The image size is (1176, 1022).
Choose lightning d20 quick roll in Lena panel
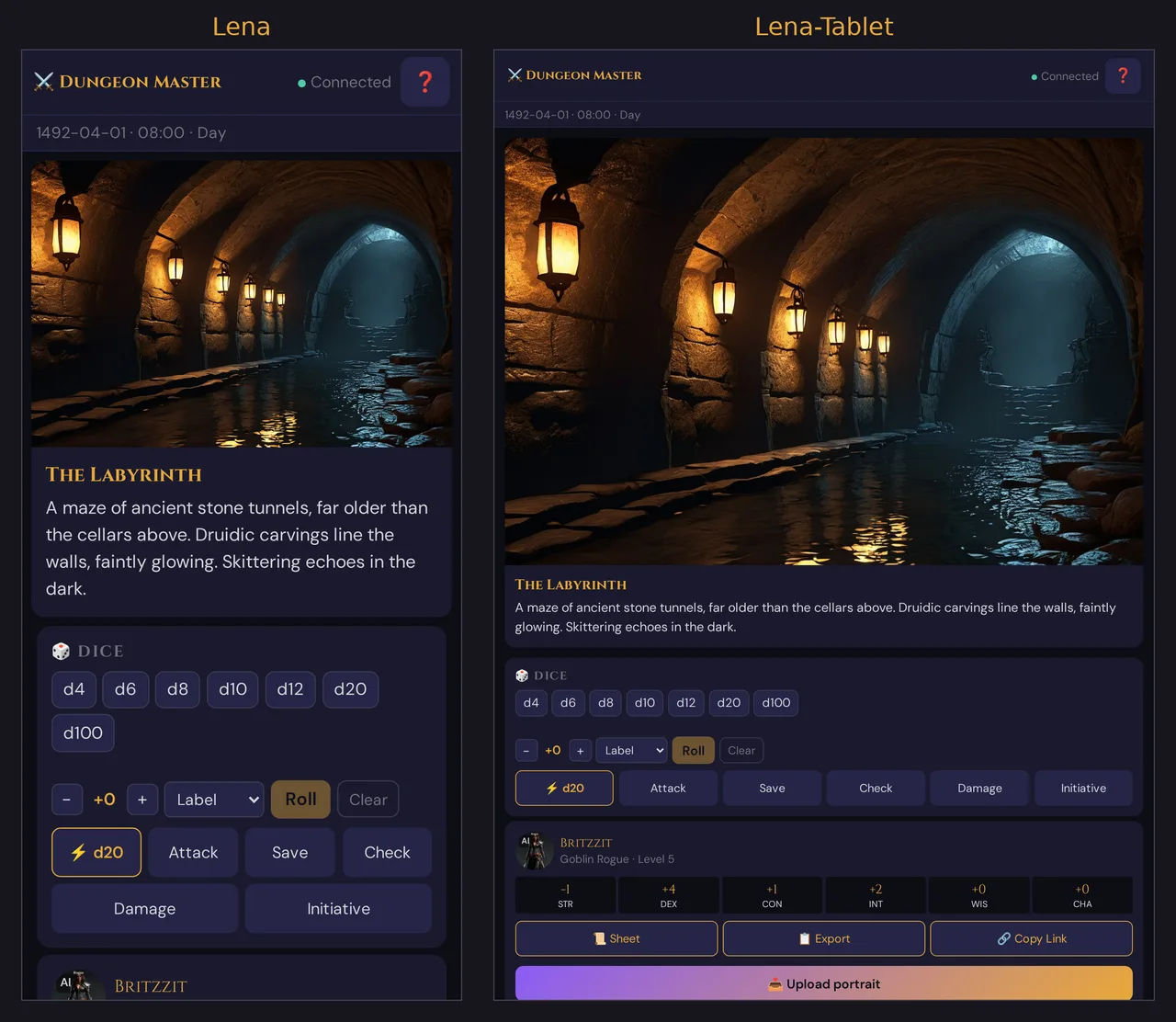point(96,853)
